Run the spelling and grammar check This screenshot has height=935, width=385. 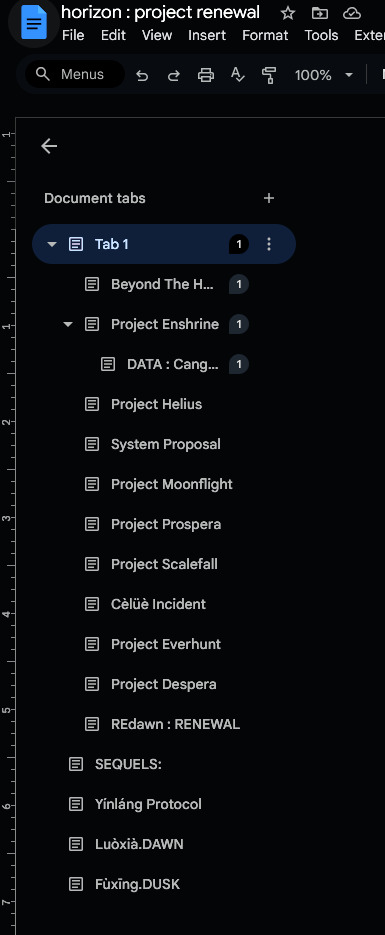238,75
